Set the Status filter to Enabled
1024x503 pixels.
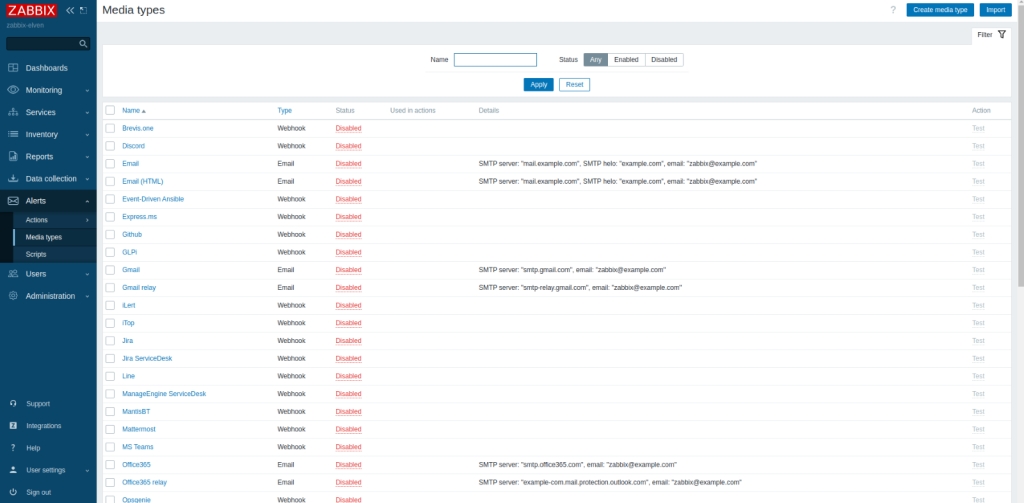click(626, 60)
